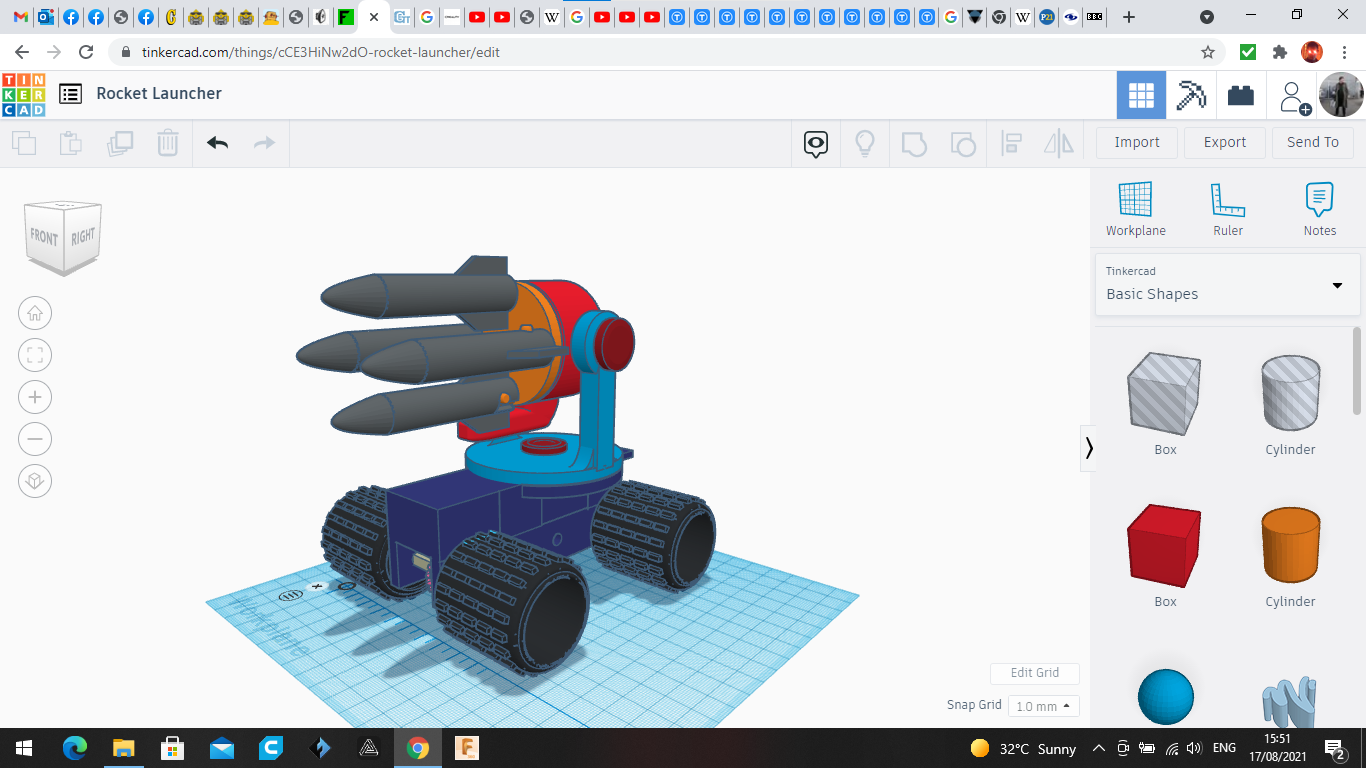
Task: Click the shapes panel scrollbar
Action: point(1357,370)
